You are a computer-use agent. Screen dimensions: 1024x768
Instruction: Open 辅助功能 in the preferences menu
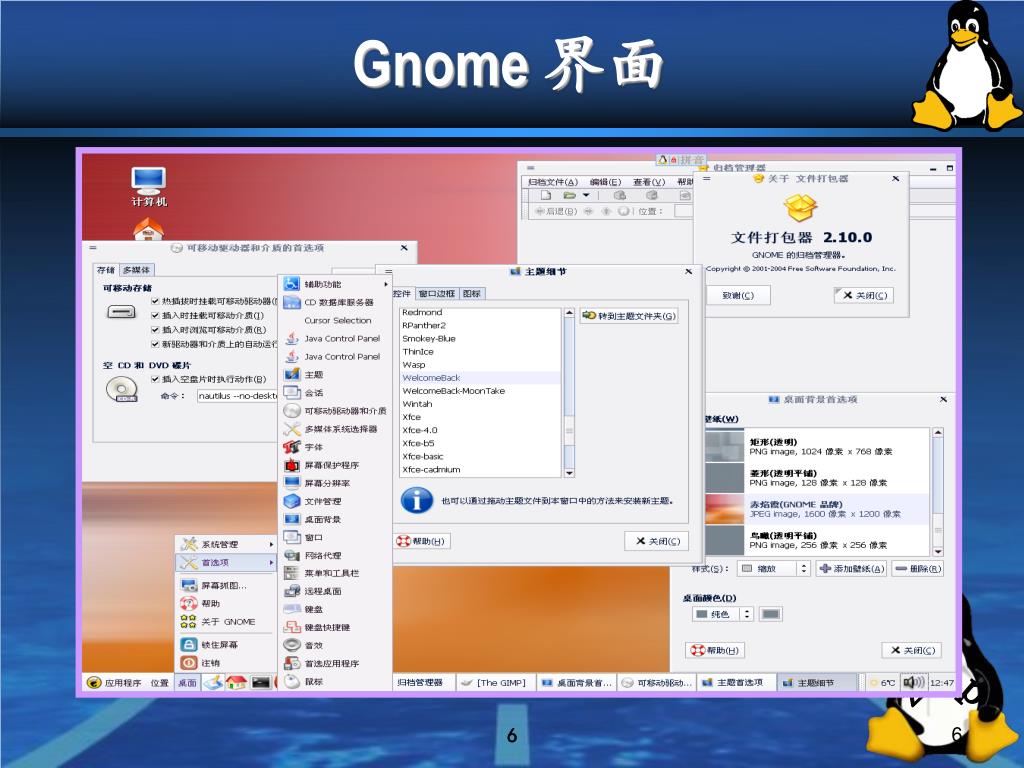coord(335,284)
